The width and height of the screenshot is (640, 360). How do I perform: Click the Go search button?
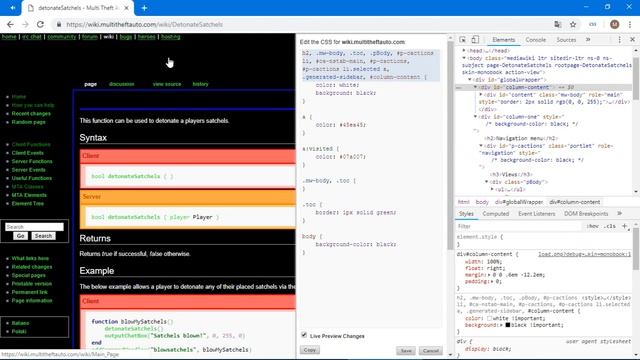[20, 236]
